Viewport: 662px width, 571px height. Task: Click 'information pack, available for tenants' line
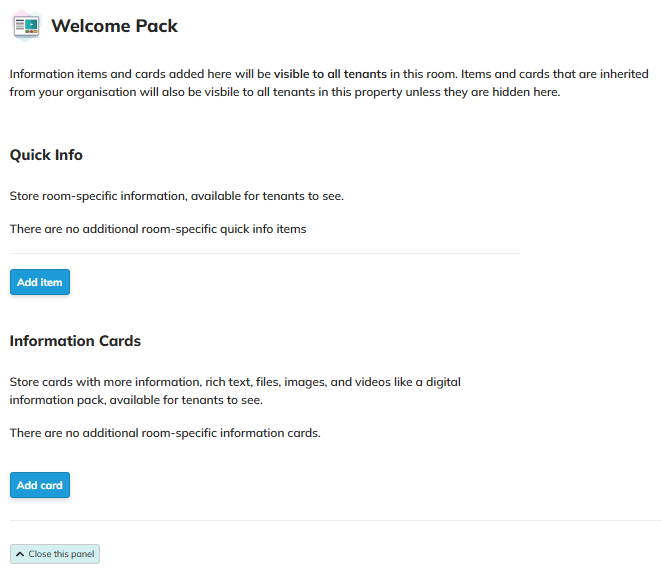[136, 400]
